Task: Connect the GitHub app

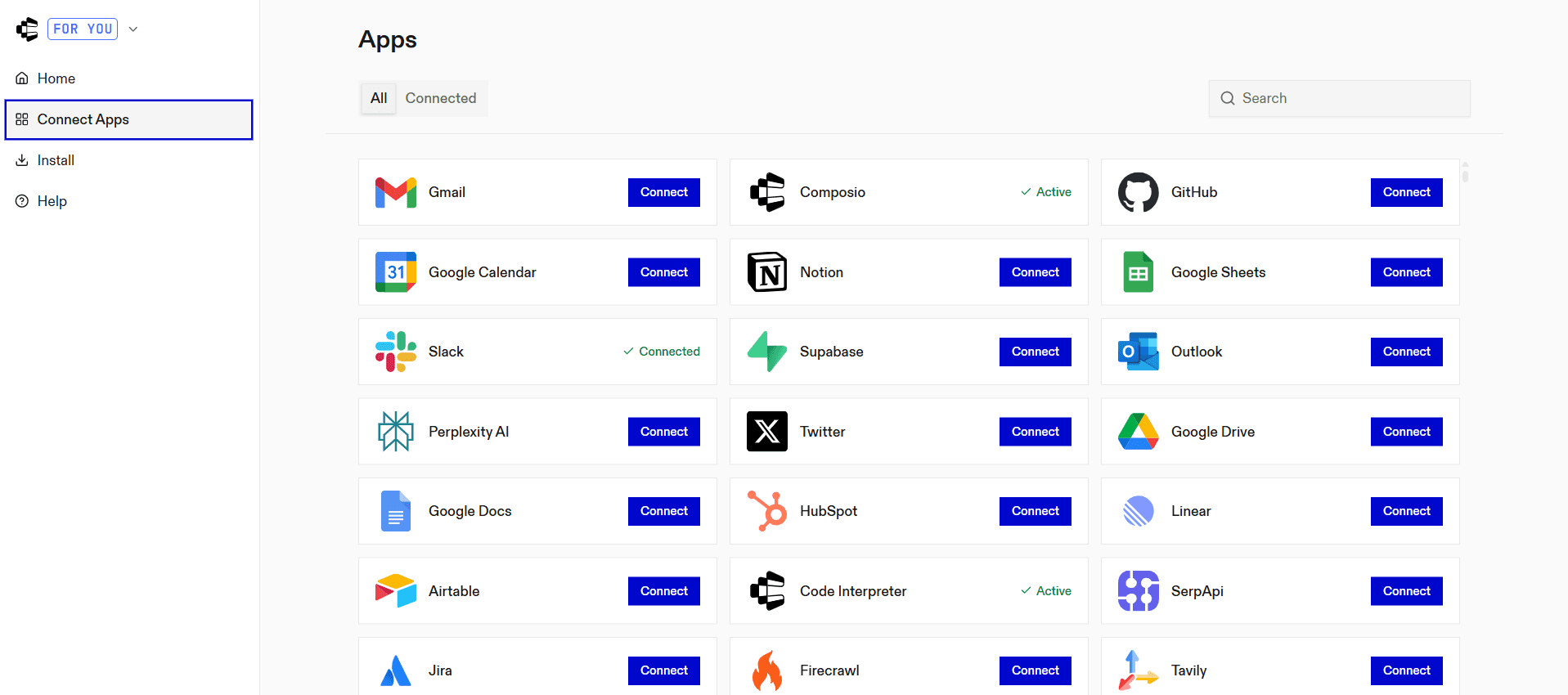Action: [x=1407, y=192]
